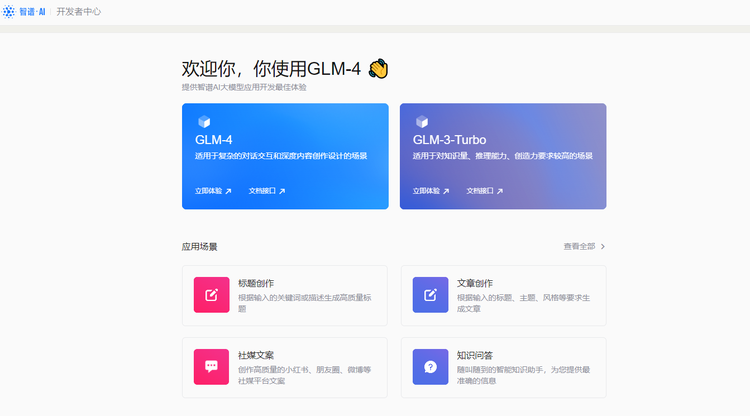The height and width of the screenshot is (416, 750).
Task: Open 立即体验 on the GLM-3-Turbo card
Action: click(x=426, y=191)
